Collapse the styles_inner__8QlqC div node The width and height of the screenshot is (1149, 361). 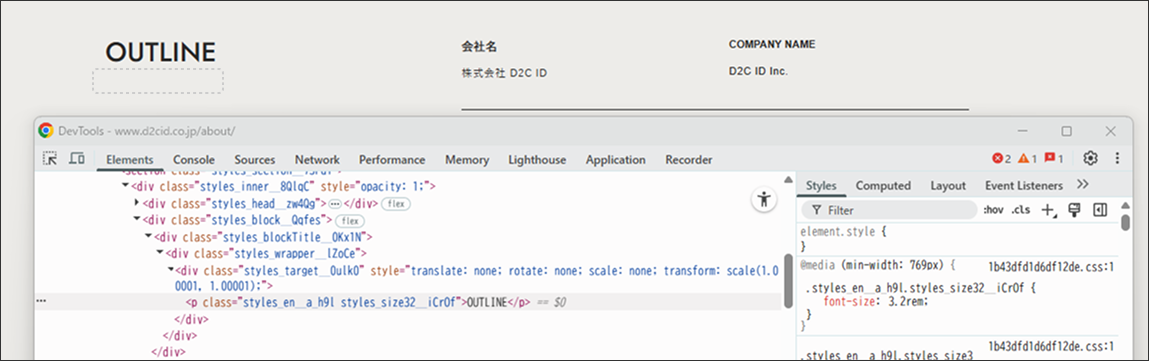click(125, 186)
